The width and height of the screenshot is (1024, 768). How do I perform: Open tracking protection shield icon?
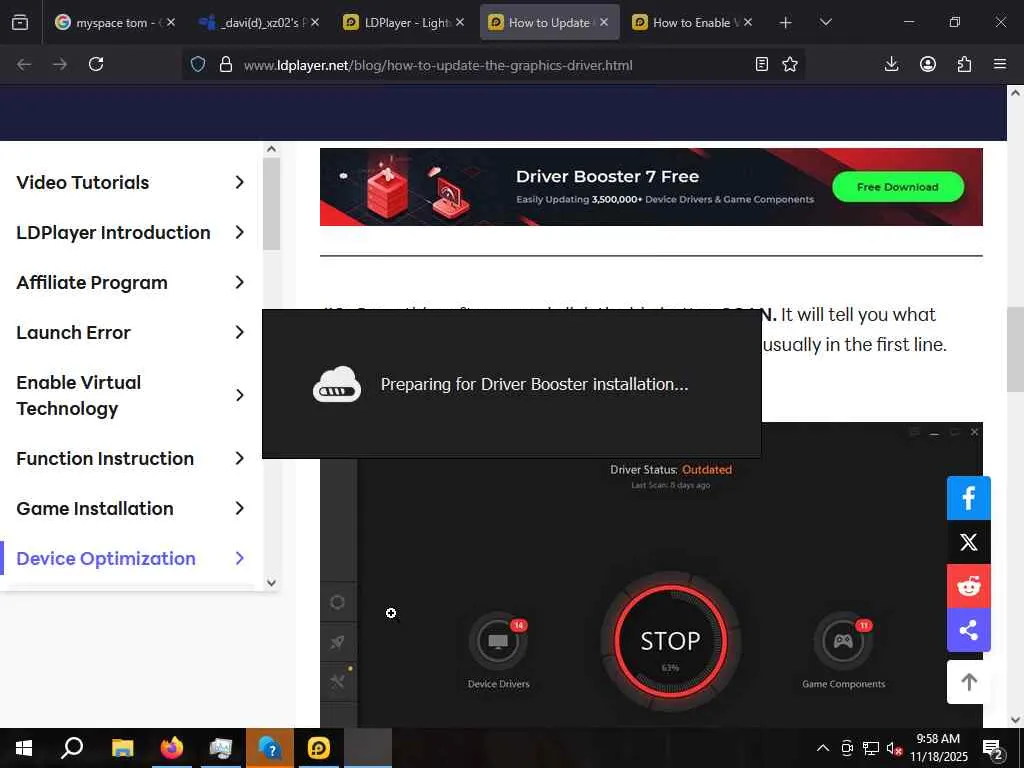(198, 64)
